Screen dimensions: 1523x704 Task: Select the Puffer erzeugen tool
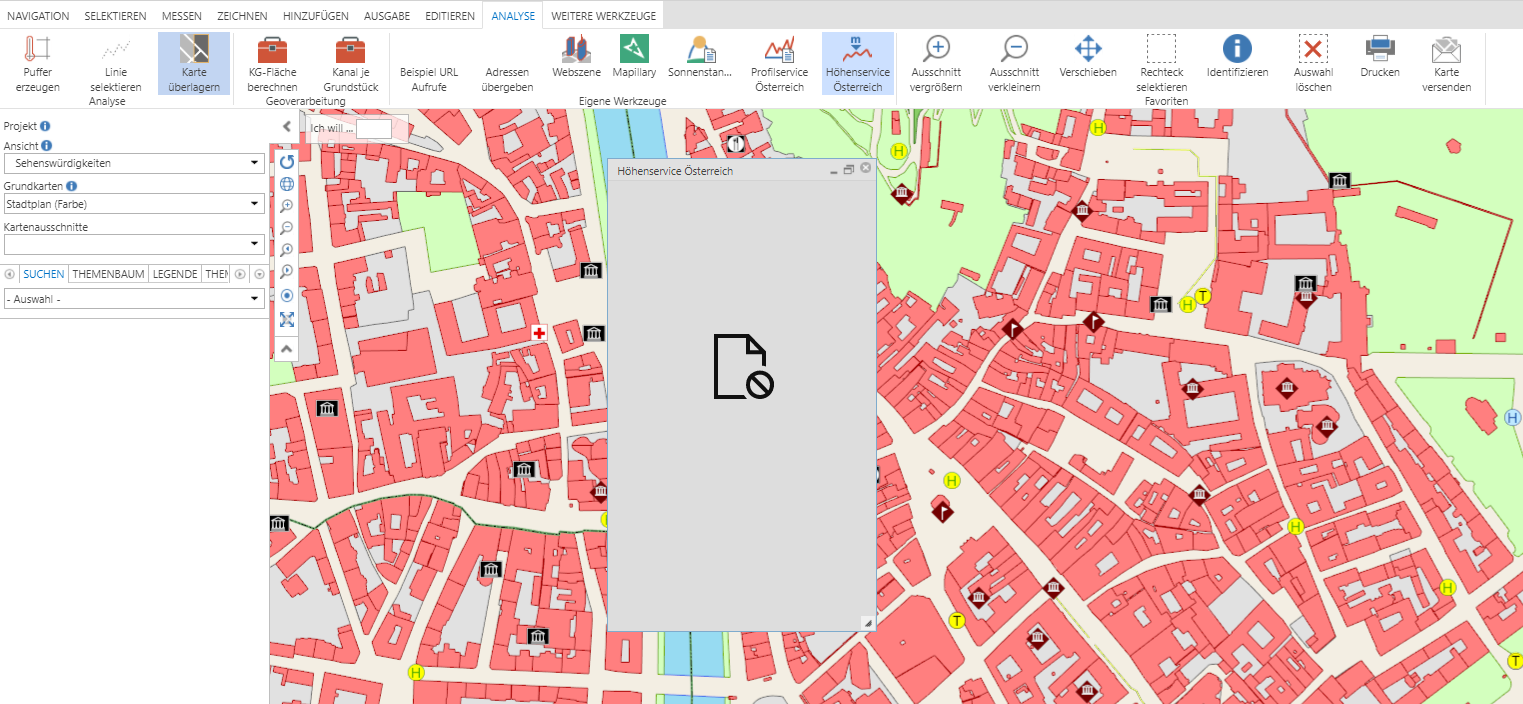click(x=37, y=63)
